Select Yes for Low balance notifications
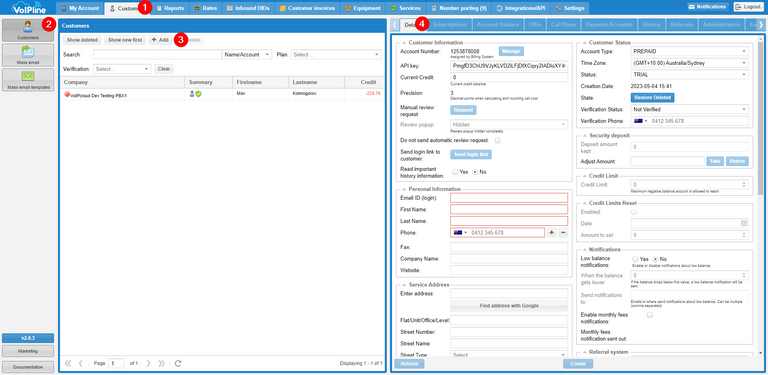This screenshot has width=768, height=375. (635, 259)
